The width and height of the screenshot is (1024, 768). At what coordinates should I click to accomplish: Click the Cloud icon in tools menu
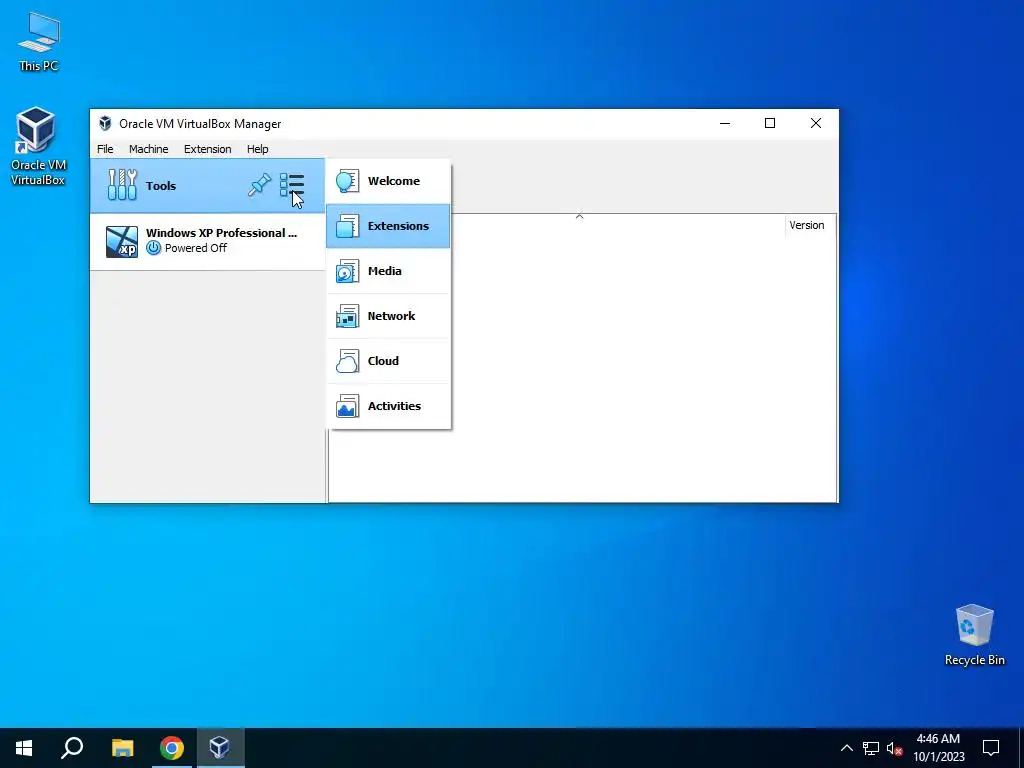(347, 361)
